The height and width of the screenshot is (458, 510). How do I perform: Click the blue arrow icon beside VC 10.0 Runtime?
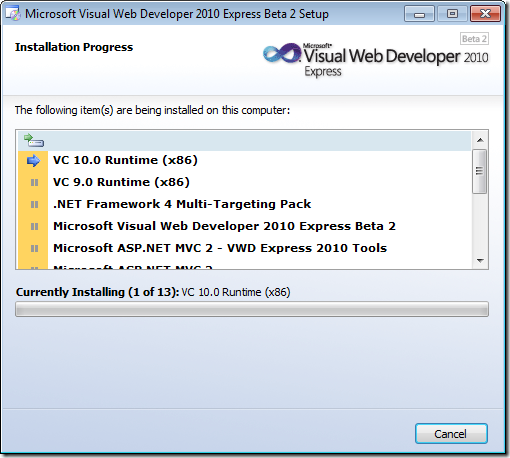(x=33, y=161)
